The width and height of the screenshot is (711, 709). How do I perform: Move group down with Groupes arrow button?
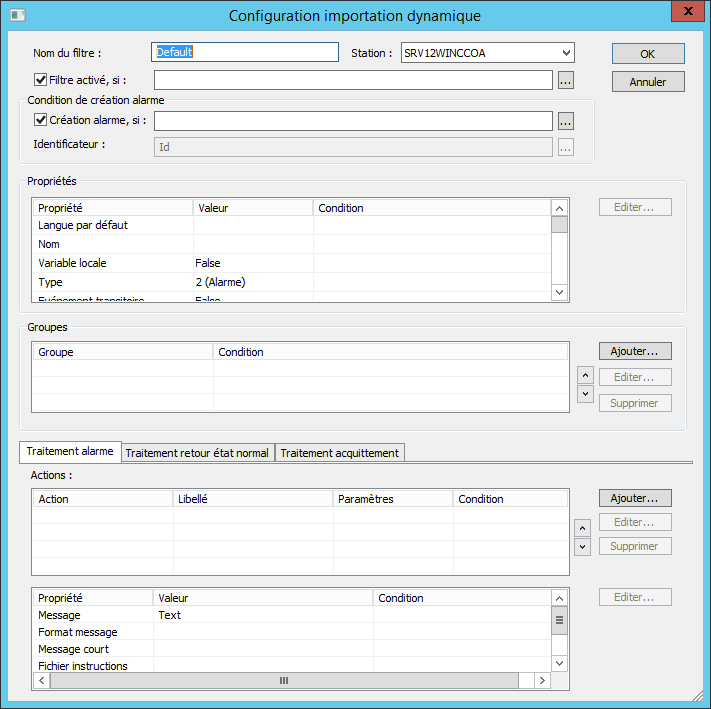585,394
